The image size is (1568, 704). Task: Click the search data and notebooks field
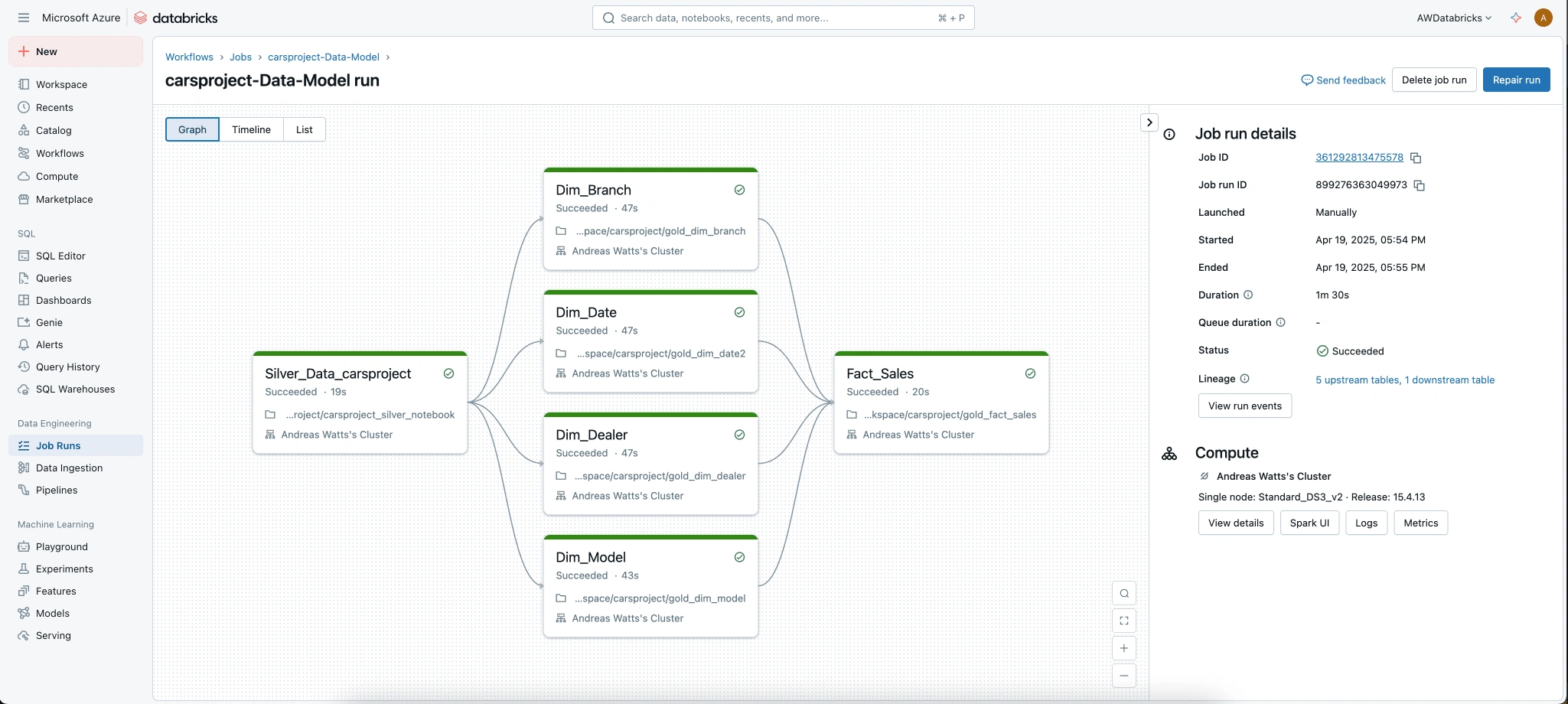pyautogui.click(x=783, y=18)
